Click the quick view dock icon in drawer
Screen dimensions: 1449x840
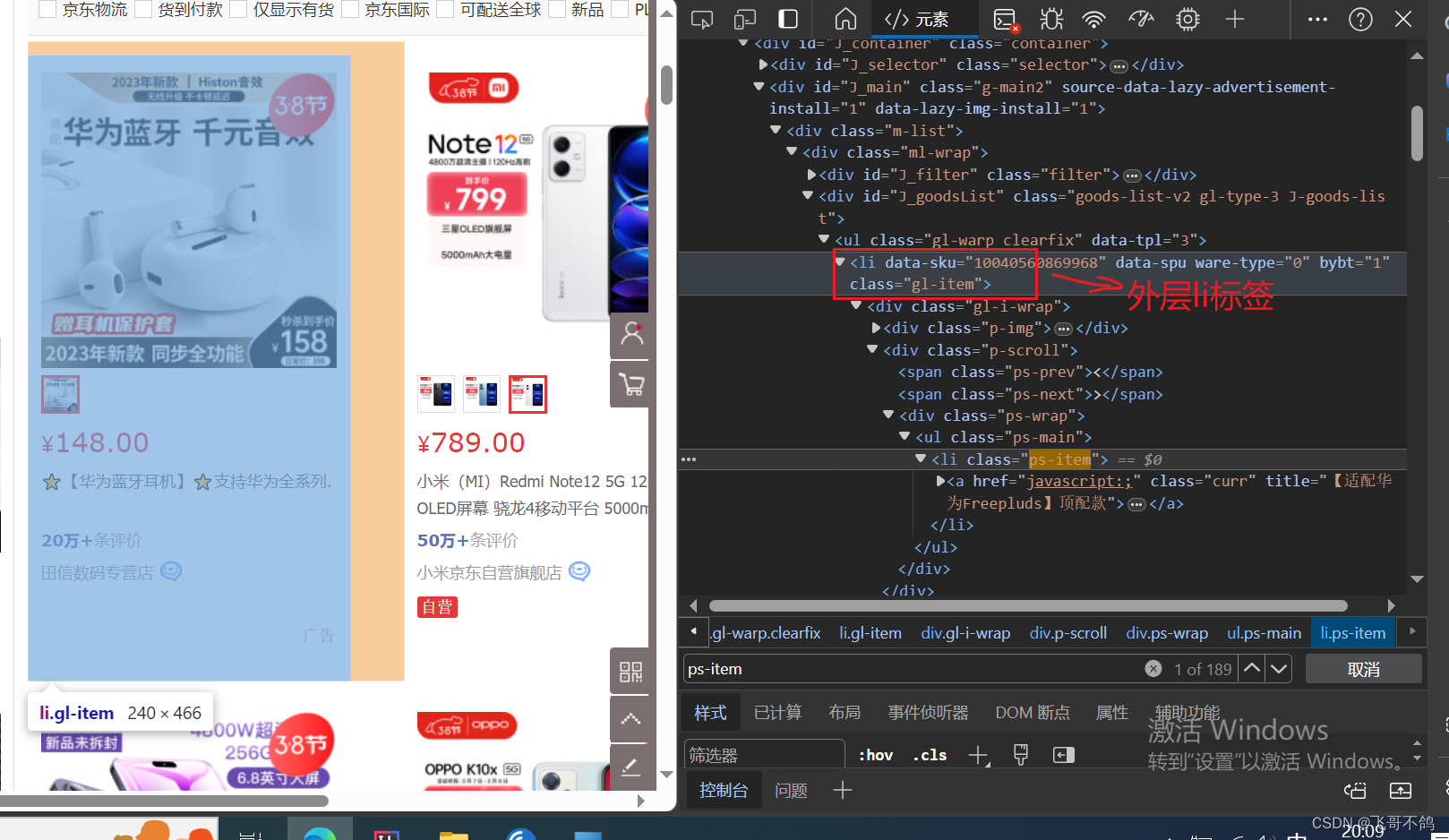[1356, 791]
